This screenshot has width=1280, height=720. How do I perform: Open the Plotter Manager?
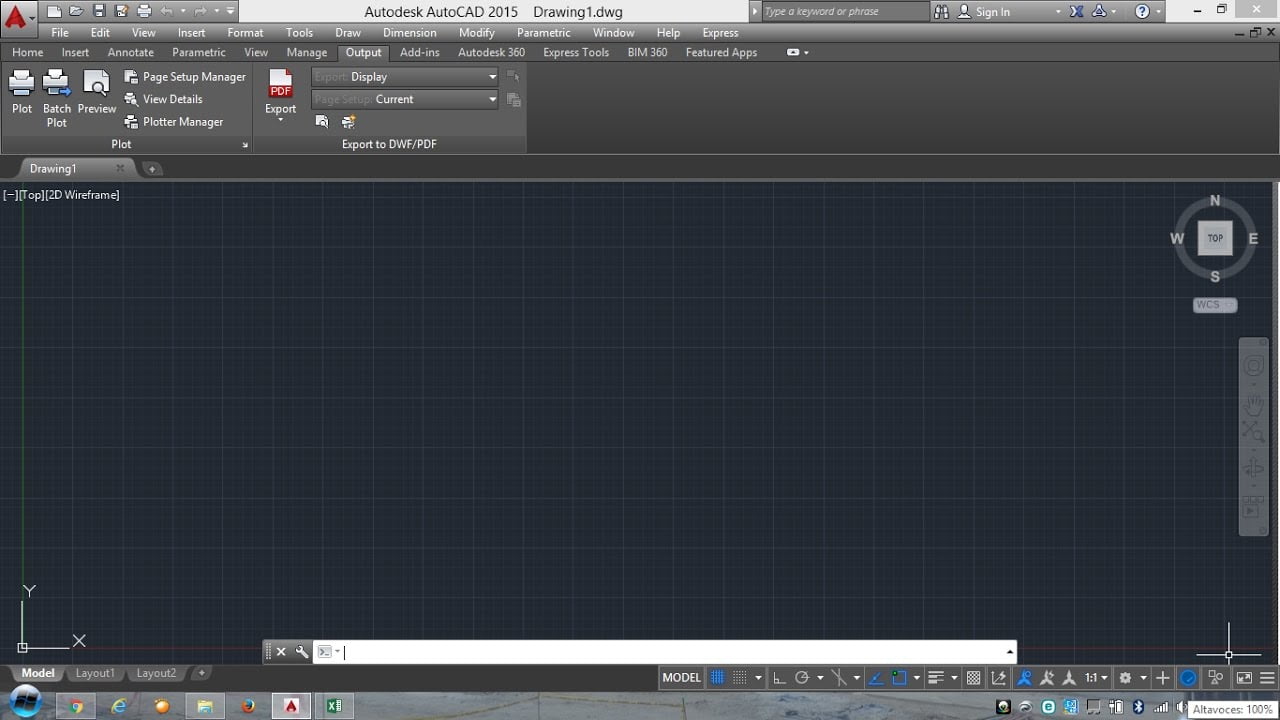click(174, 122)
